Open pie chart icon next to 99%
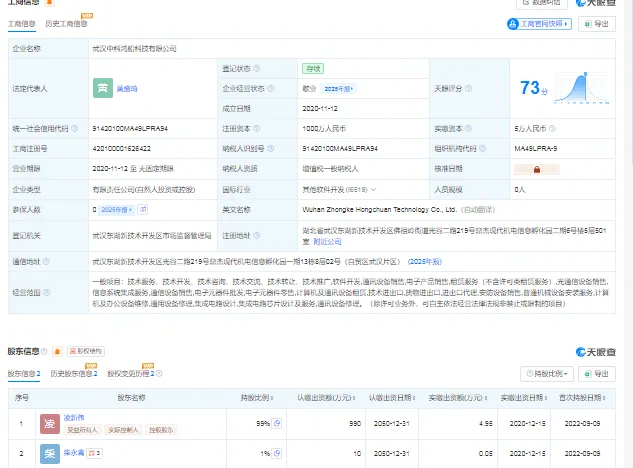This screenshot has height=468, width=633. pos(277,424)
